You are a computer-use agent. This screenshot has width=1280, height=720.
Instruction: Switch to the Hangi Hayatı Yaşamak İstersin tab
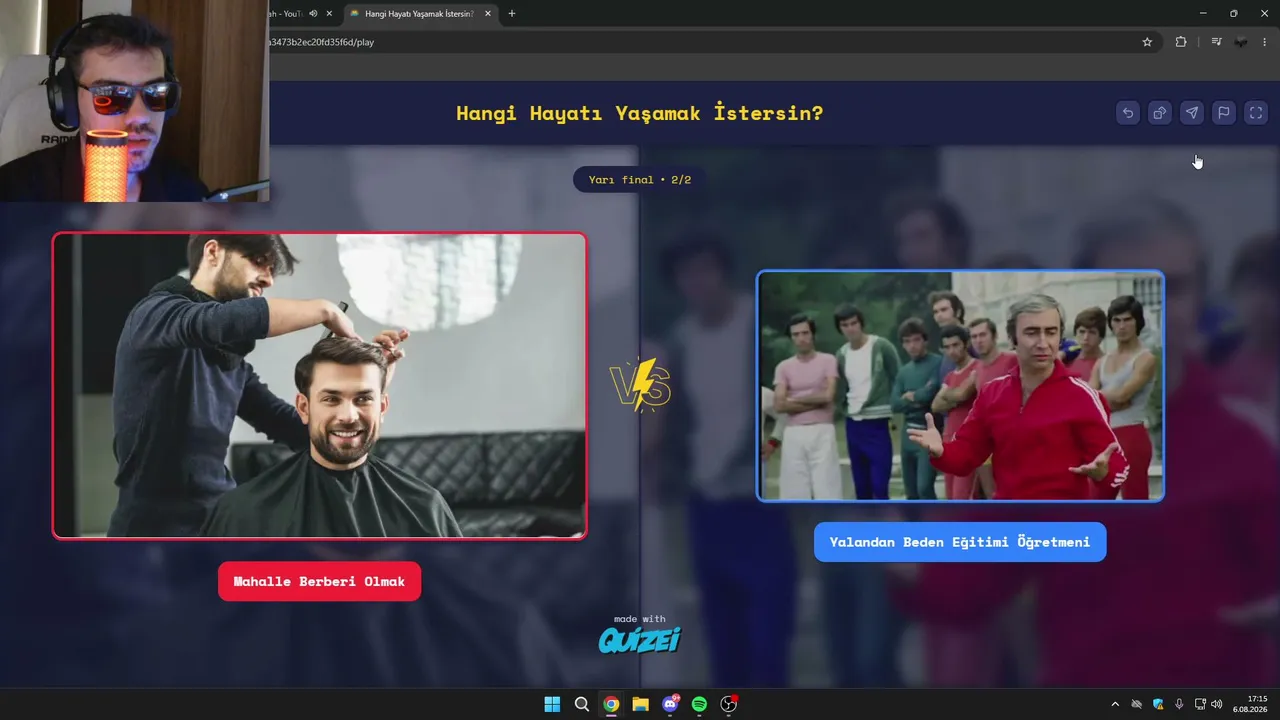pos(420,14)
